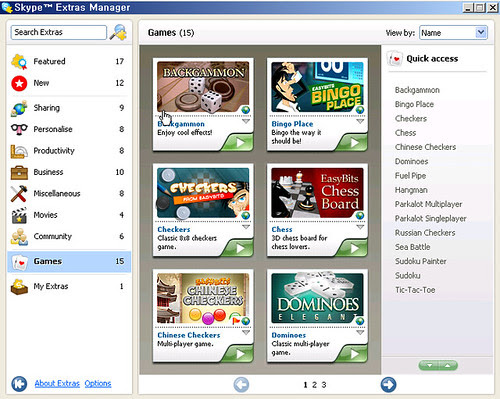Open the Productivity ruler icon

(x=19, y=151)
